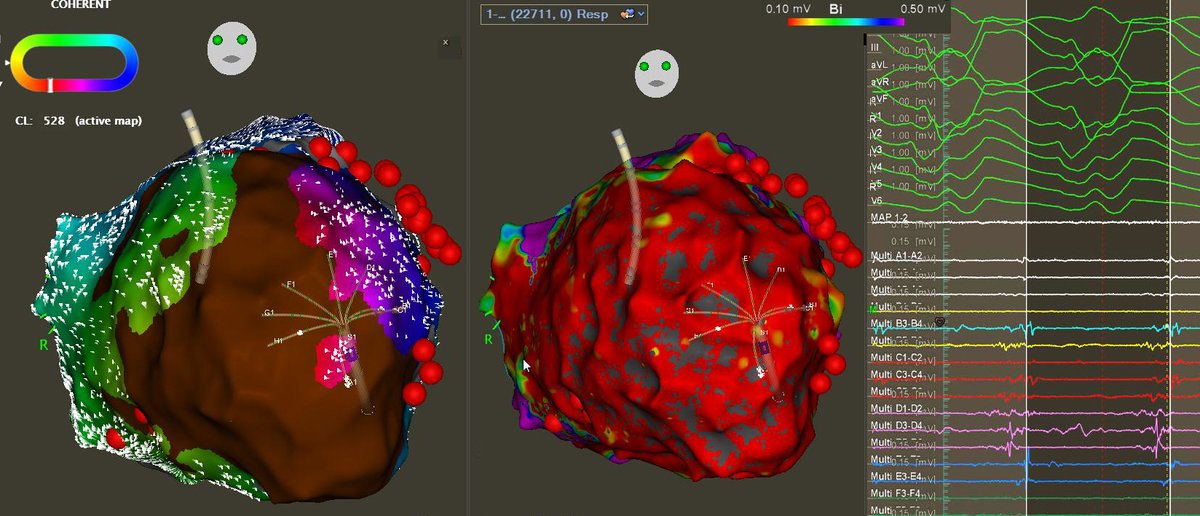Screen dimensions: 1200x516
Task: Select the V6 ECG channel label
Action: 876,201
